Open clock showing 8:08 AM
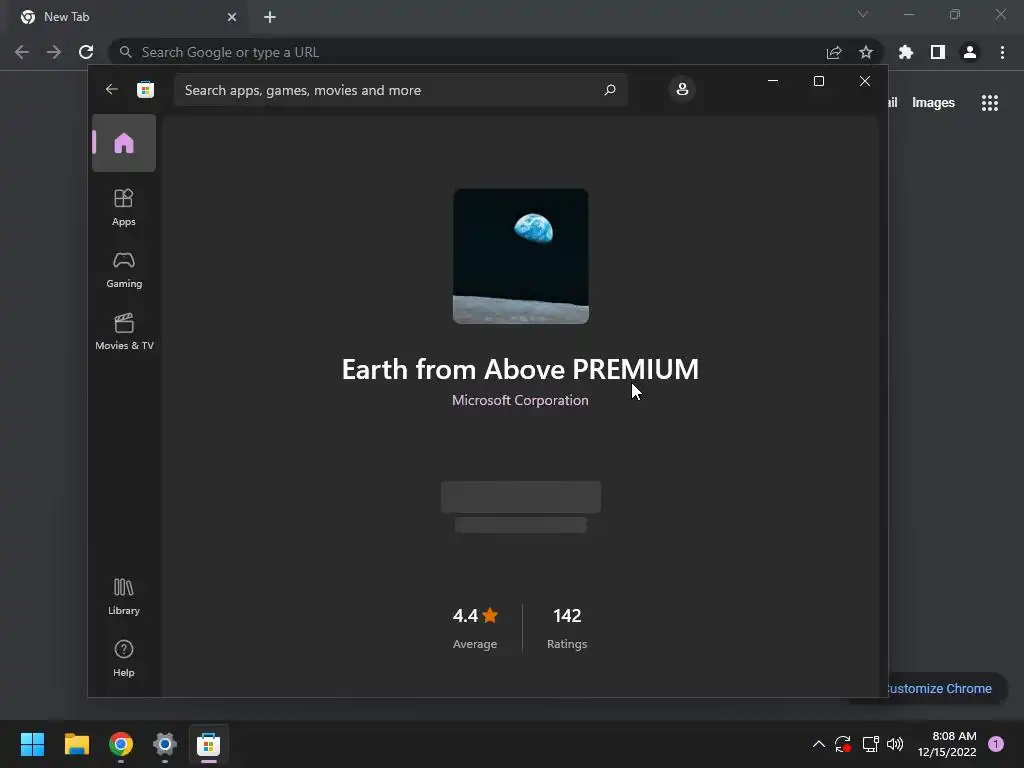 click(947, 744)
